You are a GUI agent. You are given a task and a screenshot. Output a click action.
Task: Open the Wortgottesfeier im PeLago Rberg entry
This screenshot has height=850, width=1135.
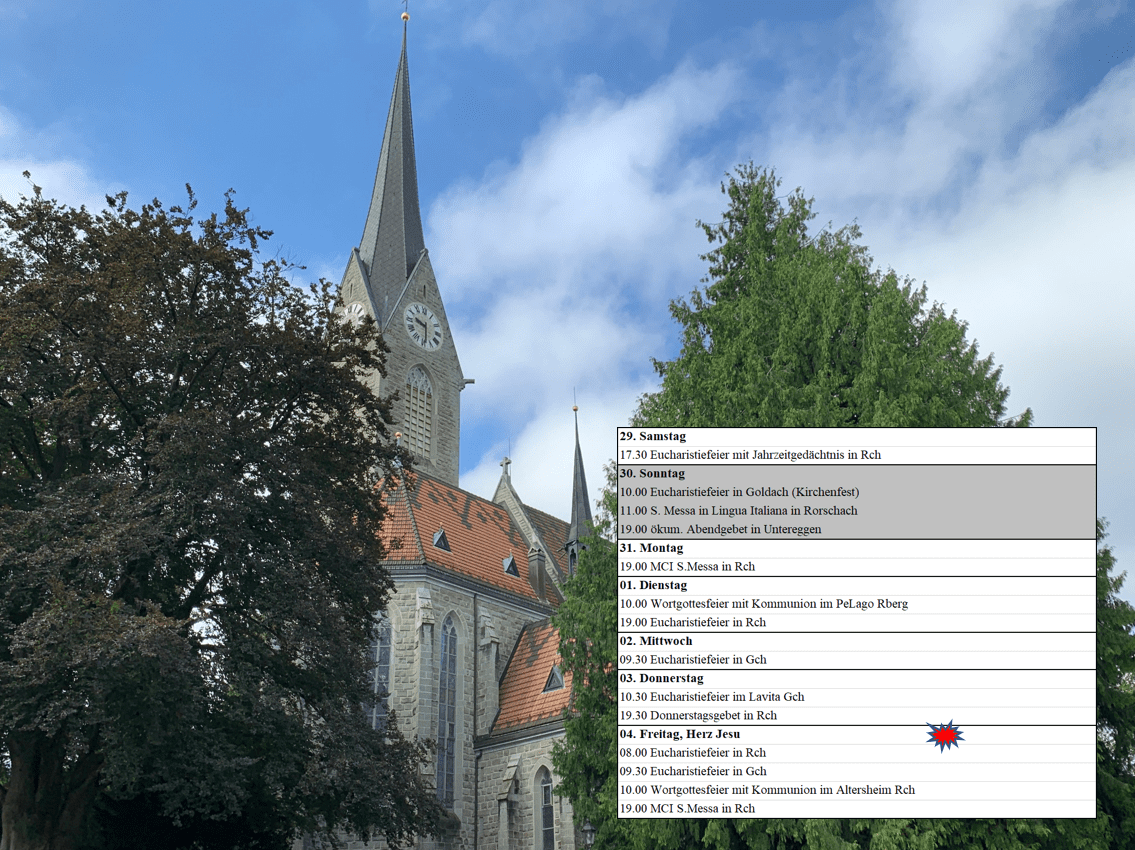764,604
